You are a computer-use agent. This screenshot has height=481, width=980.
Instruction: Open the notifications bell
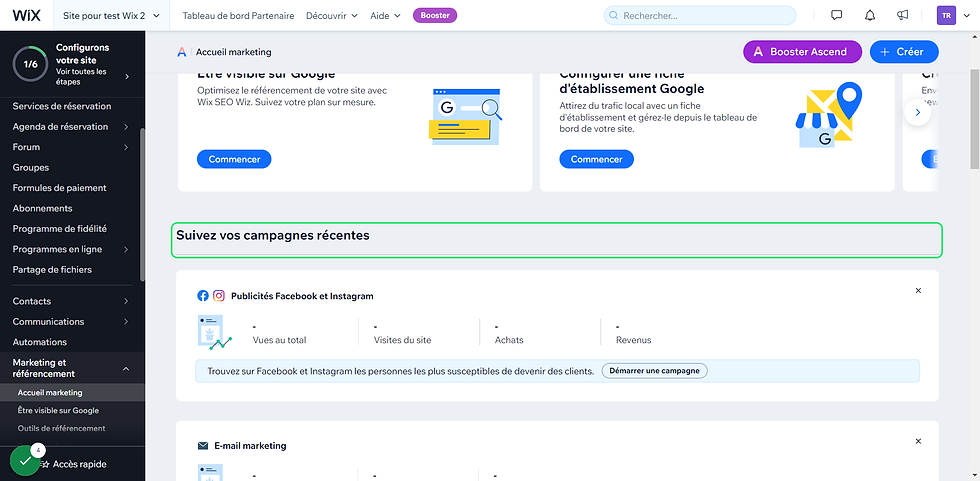tap(869, 15)
